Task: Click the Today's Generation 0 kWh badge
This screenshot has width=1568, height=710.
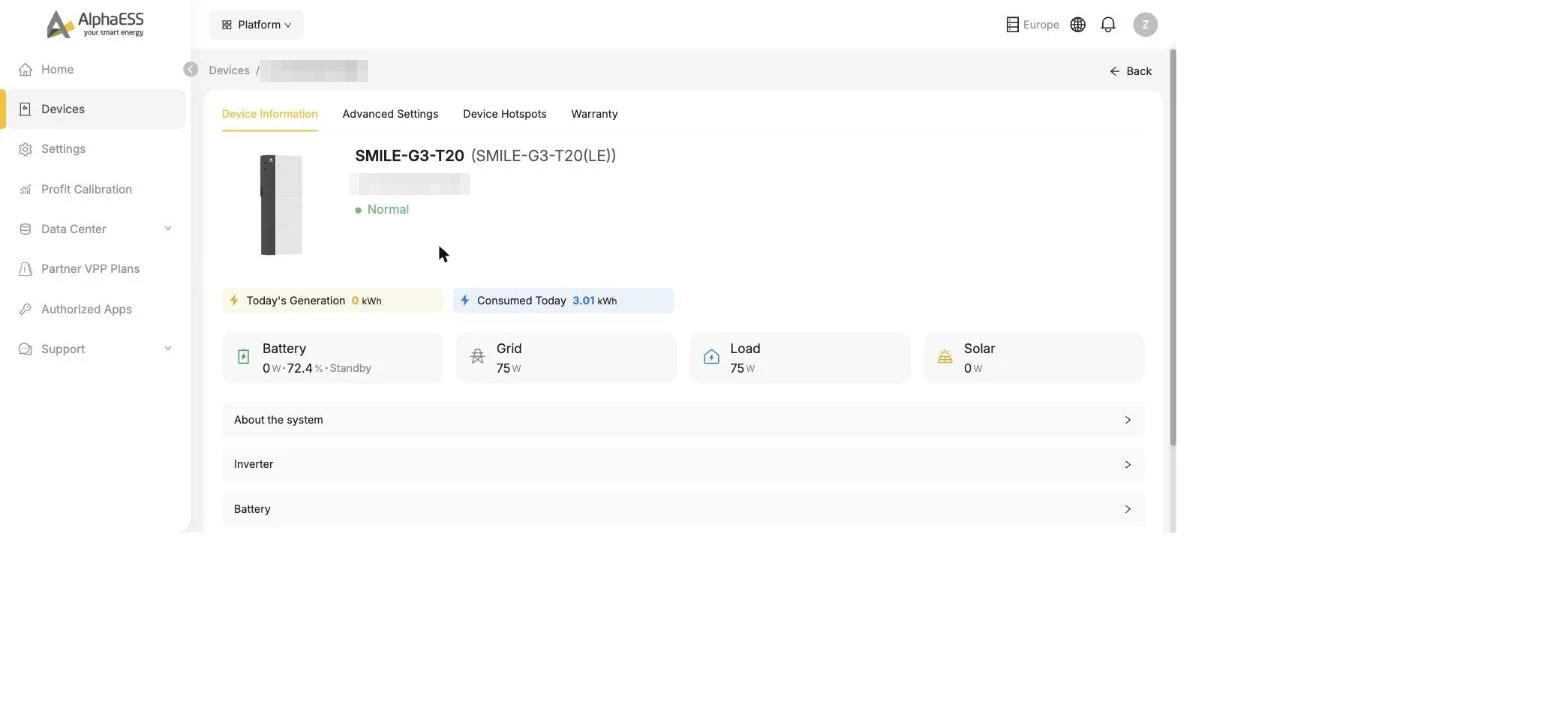Action: pos(332,301)
